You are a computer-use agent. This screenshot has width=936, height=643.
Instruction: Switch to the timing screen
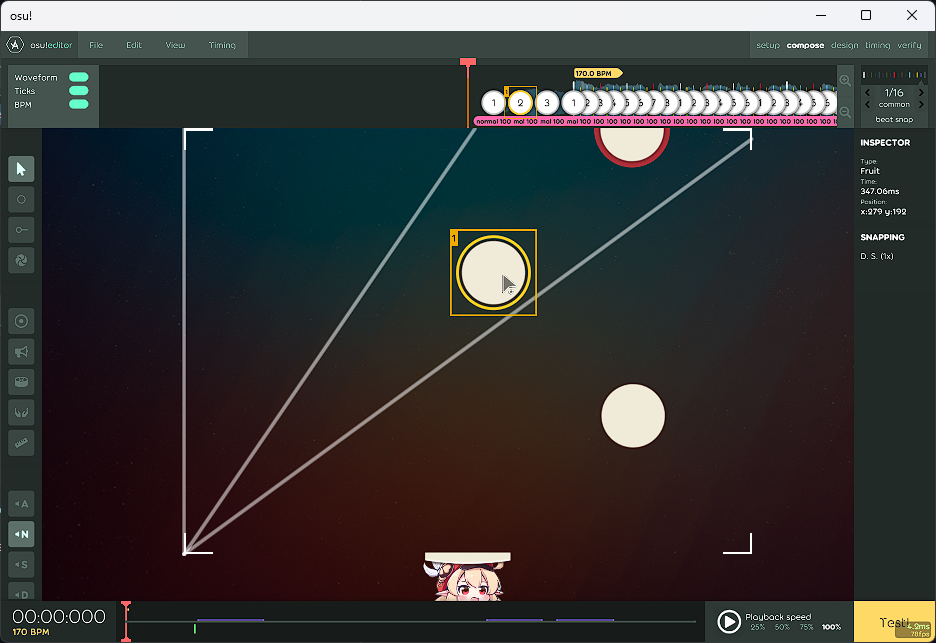[x=878, y=45]
